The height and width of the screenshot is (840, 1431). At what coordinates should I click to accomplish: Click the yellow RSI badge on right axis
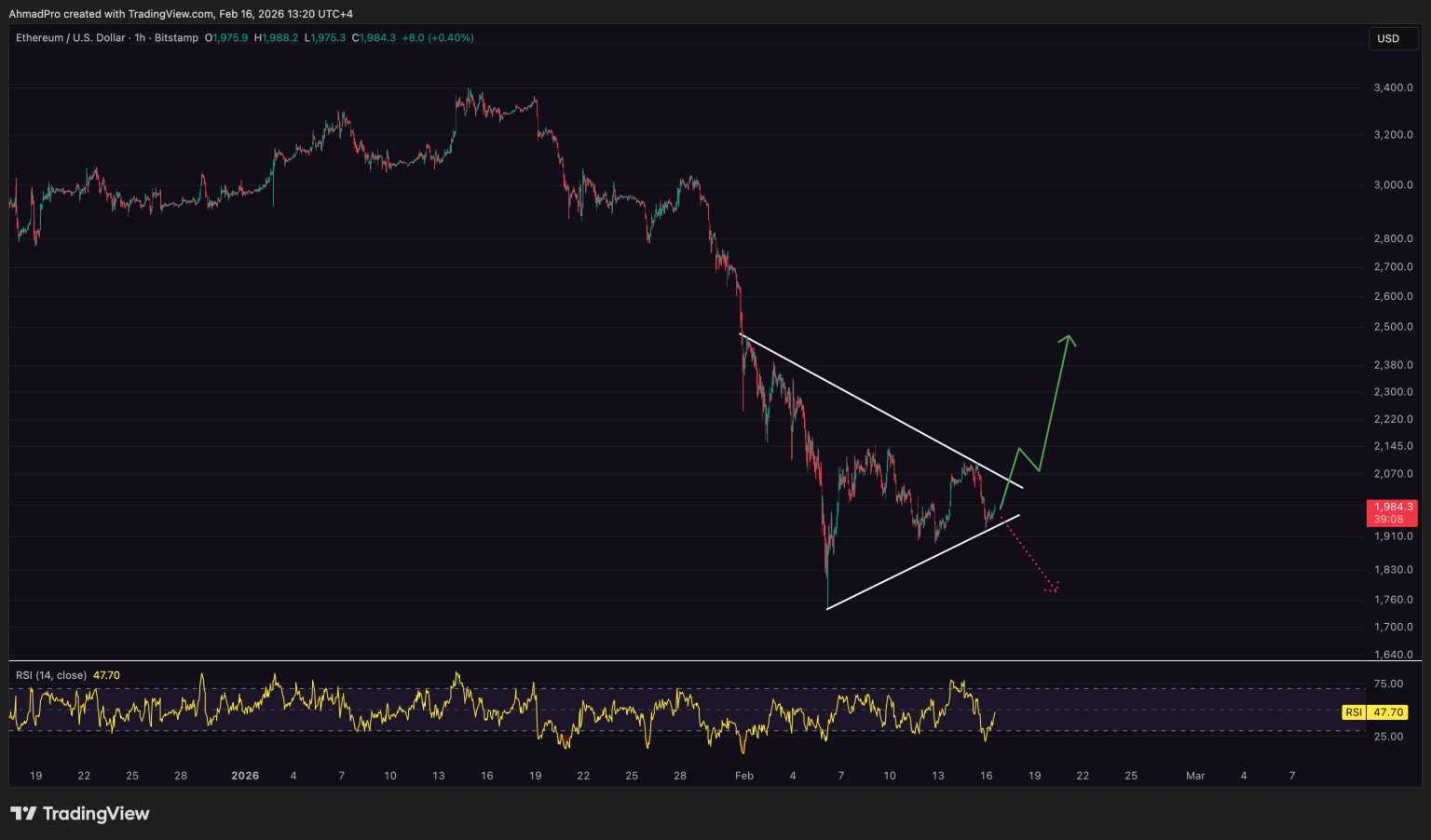pos(1354,712)
